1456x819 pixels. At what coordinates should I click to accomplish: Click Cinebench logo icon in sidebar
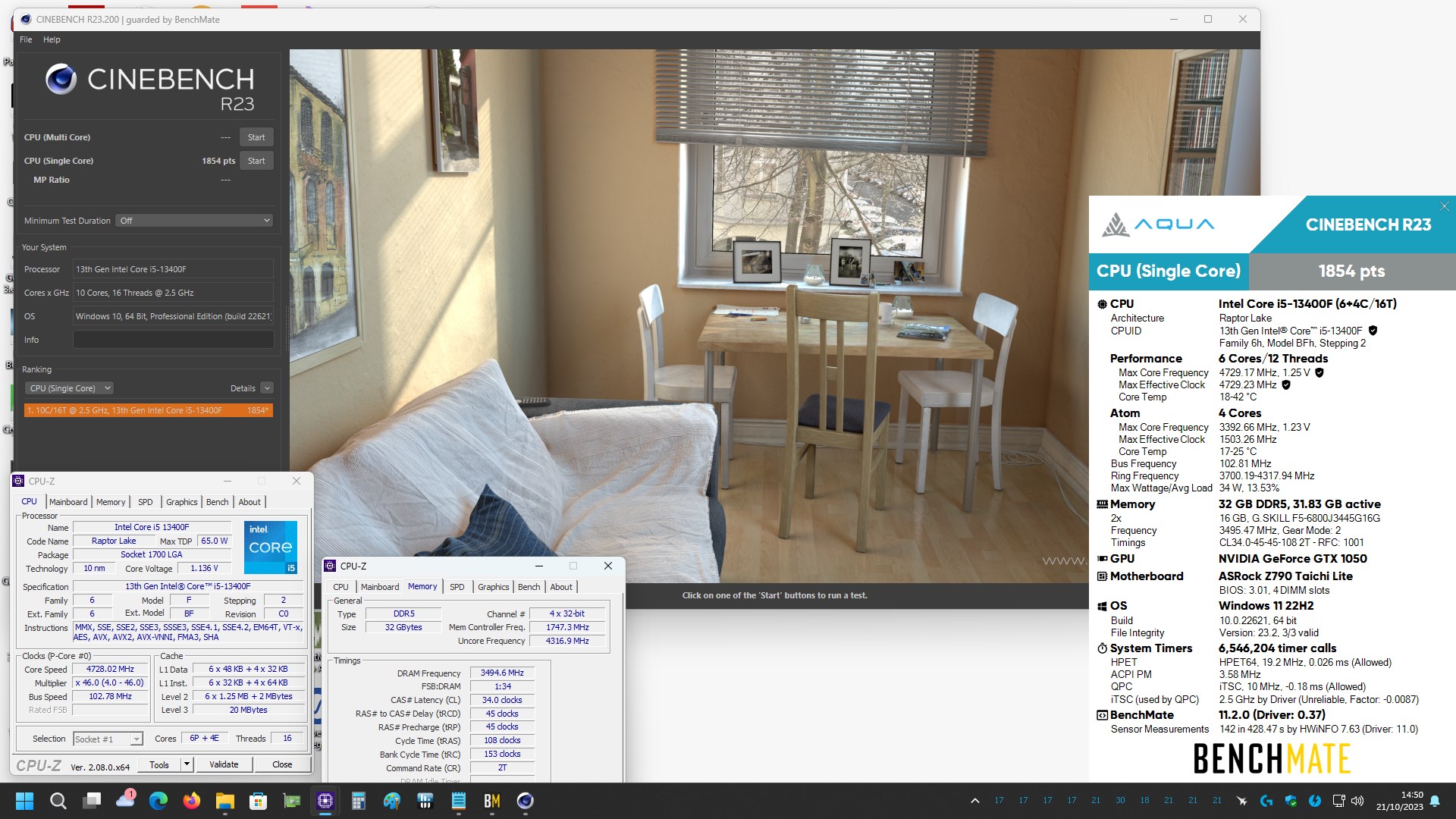point(61,79)
